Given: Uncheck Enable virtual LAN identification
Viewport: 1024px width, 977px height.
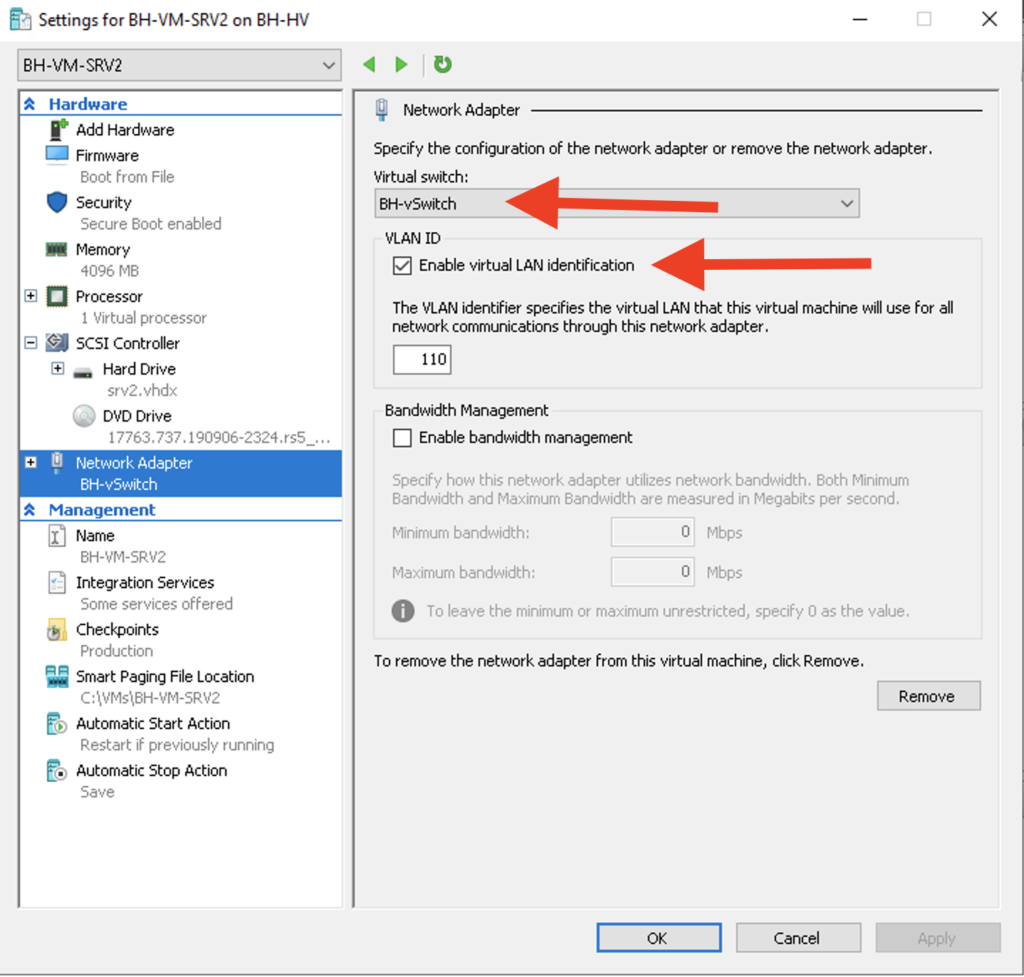Looking at the screenshot, I should tap(402, 265).
